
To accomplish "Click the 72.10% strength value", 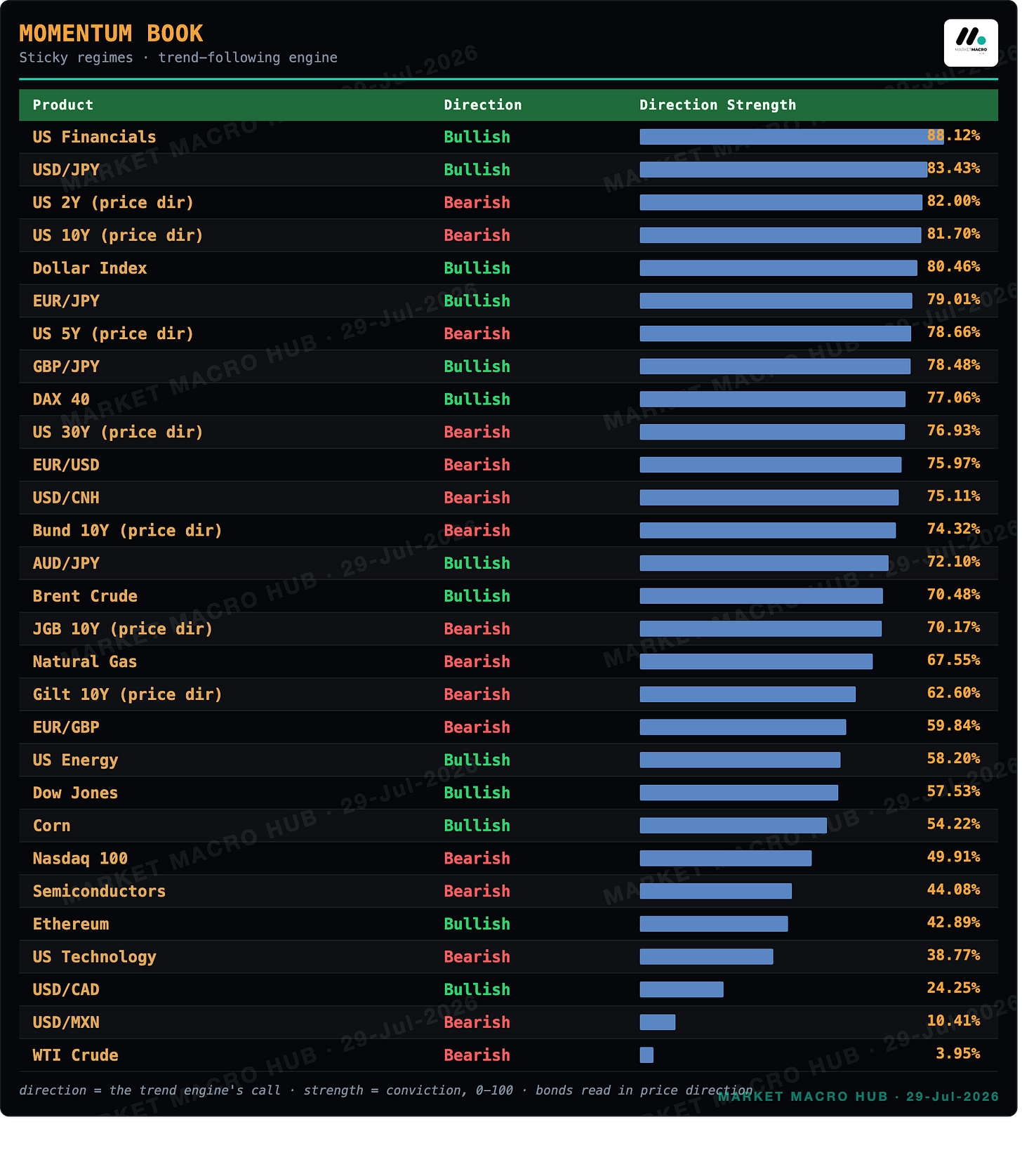I will tap(953, 562).
